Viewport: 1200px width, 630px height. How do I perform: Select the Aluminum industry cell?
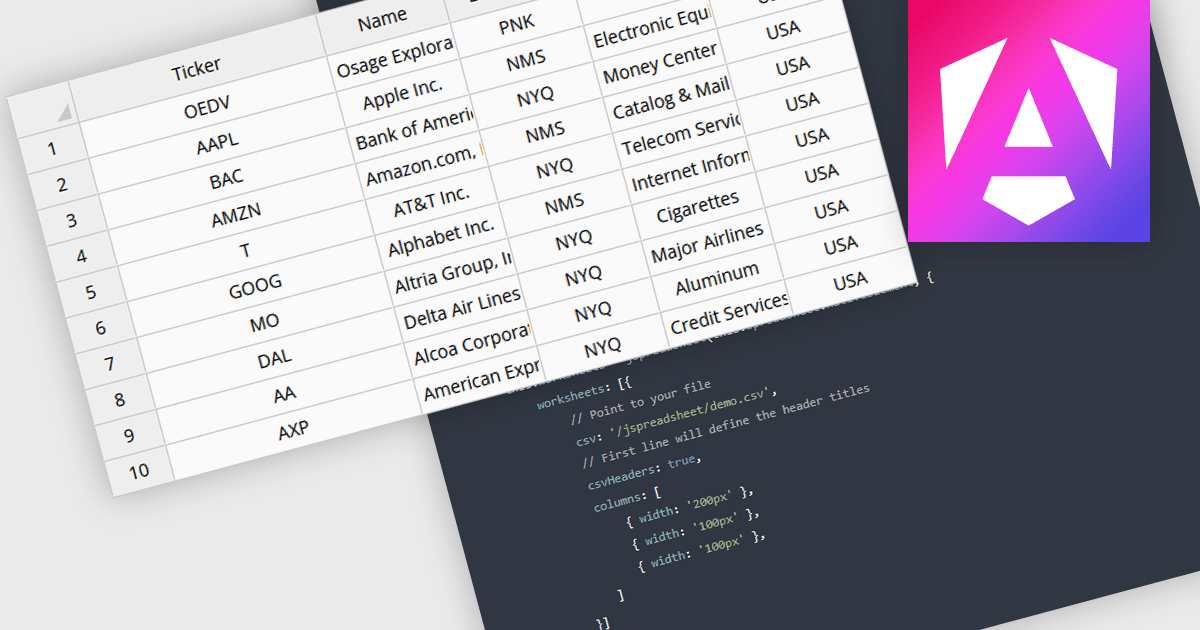[717, 279]
